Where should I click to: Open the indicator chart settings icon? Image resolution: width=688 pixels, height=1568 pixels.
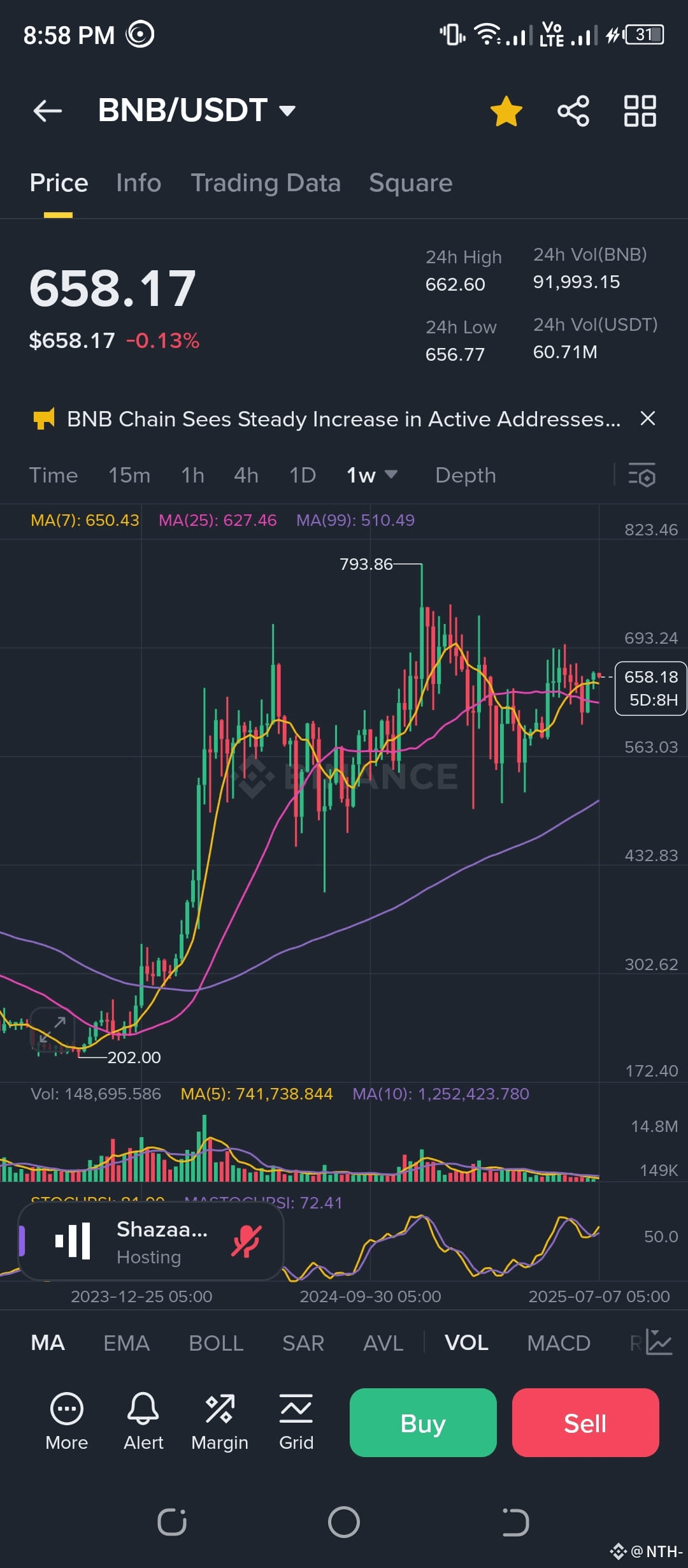point(659,1342)
